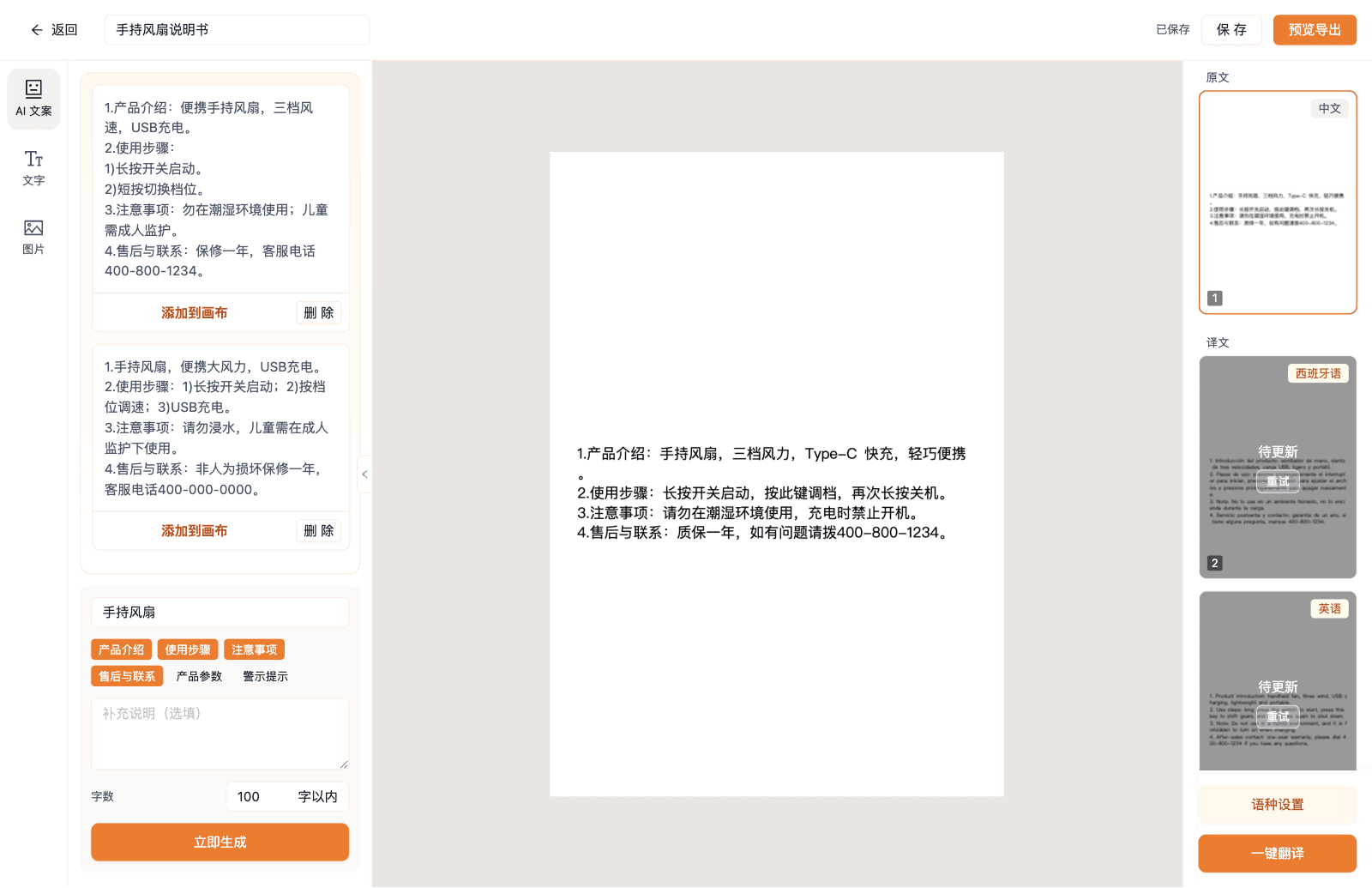Viewport: 1372px width, 888px height.
Task: Click the 保存 button
Action: (1231, 30)
